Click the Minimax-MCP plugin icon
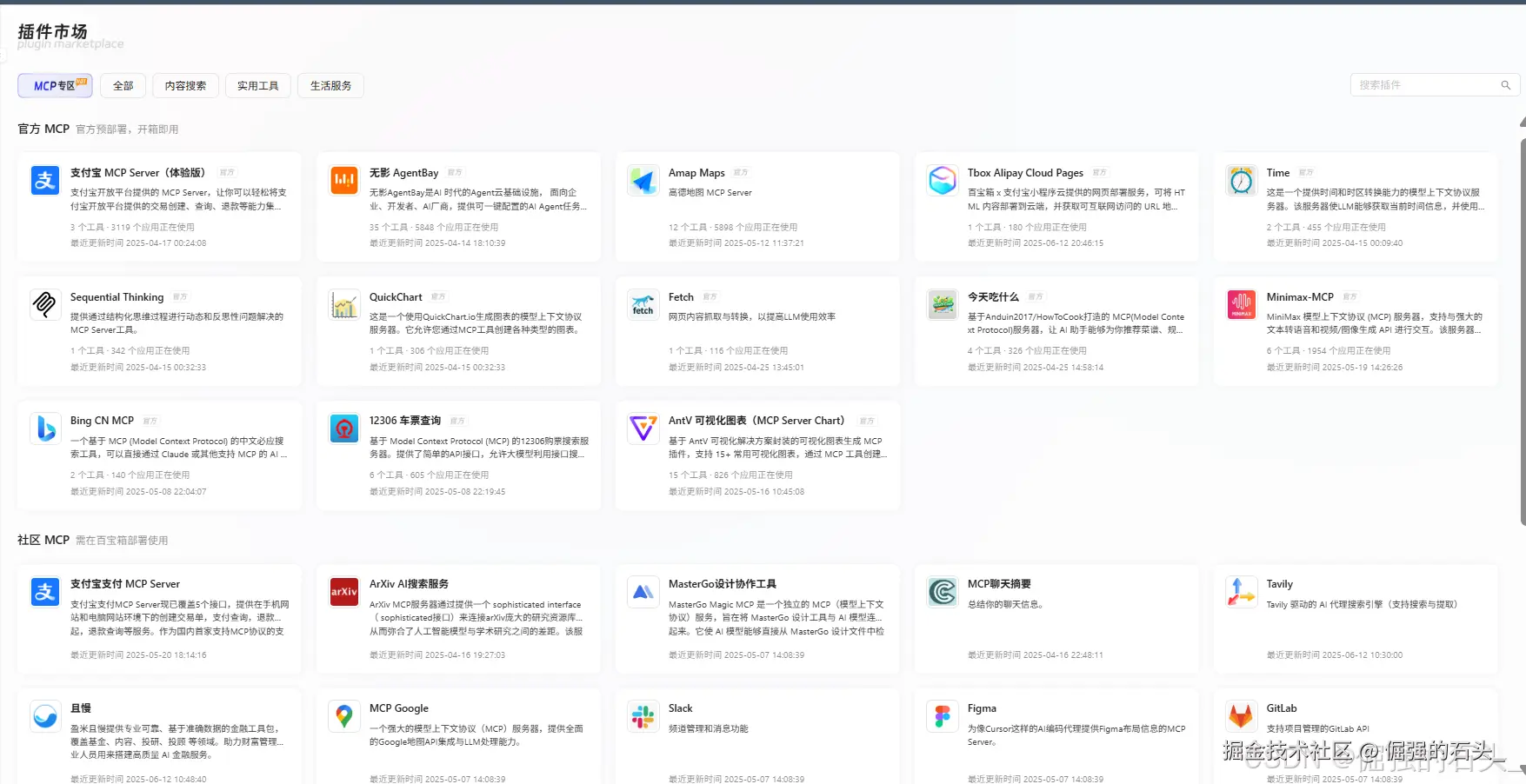The image size is (1526, 784). coord(1241,304)
